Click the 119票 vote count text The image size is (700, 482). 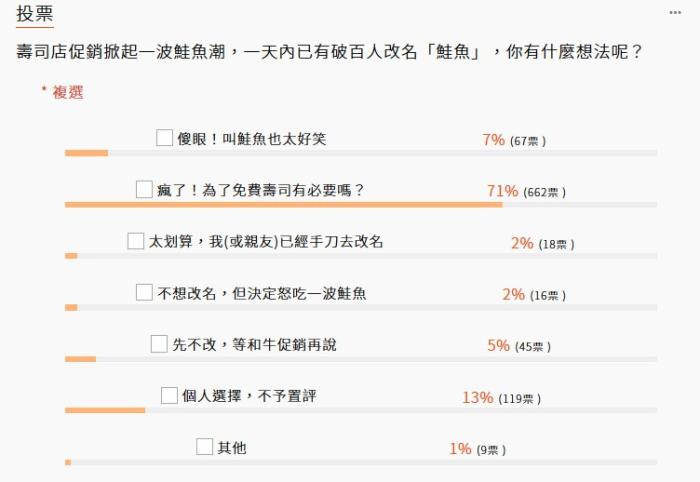click(x=519, y=399)
